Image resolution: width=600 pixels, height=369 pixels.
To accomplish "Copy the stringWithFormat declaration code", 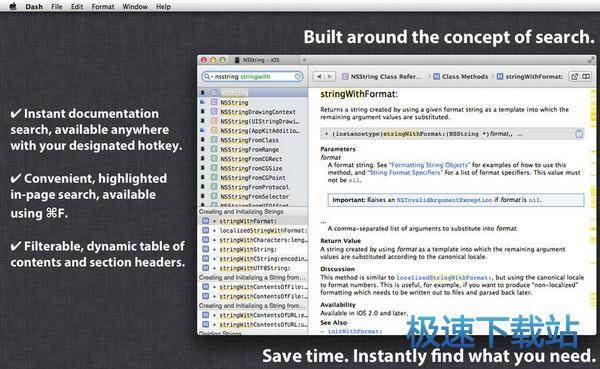I will 579,134.
